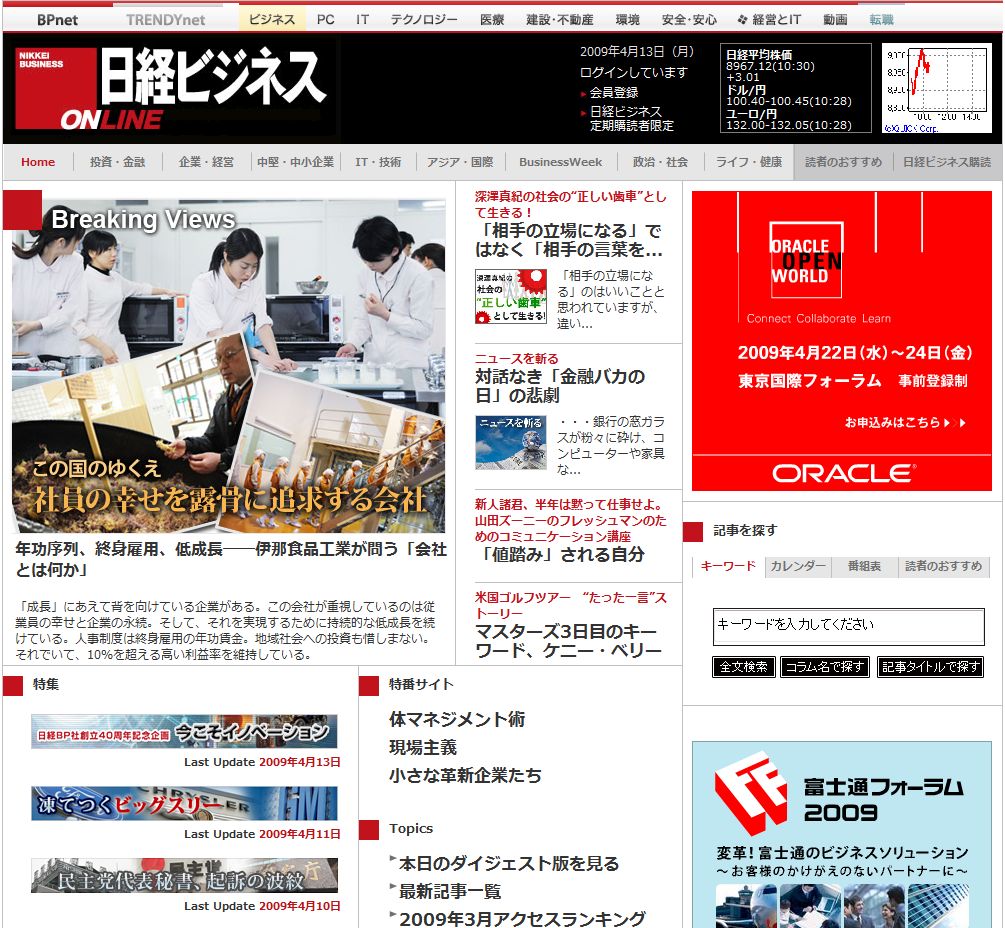Viewport: 1005px width, 928px height.
Task: Click the Nikkei Business Online logo
Action: tap(172, 87)
